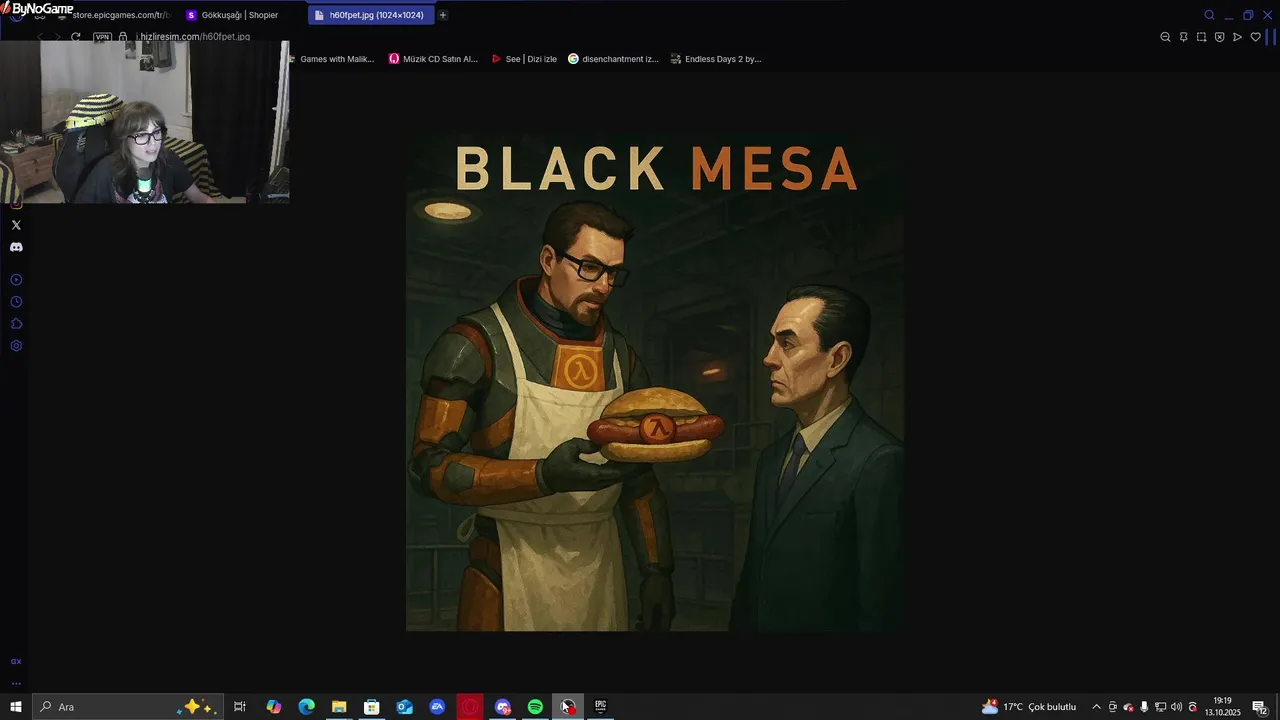Open Müzik CD Satın Al bookmark
Image resolution: width=1280 pixels, height=720 pixels.
[433, 59]
